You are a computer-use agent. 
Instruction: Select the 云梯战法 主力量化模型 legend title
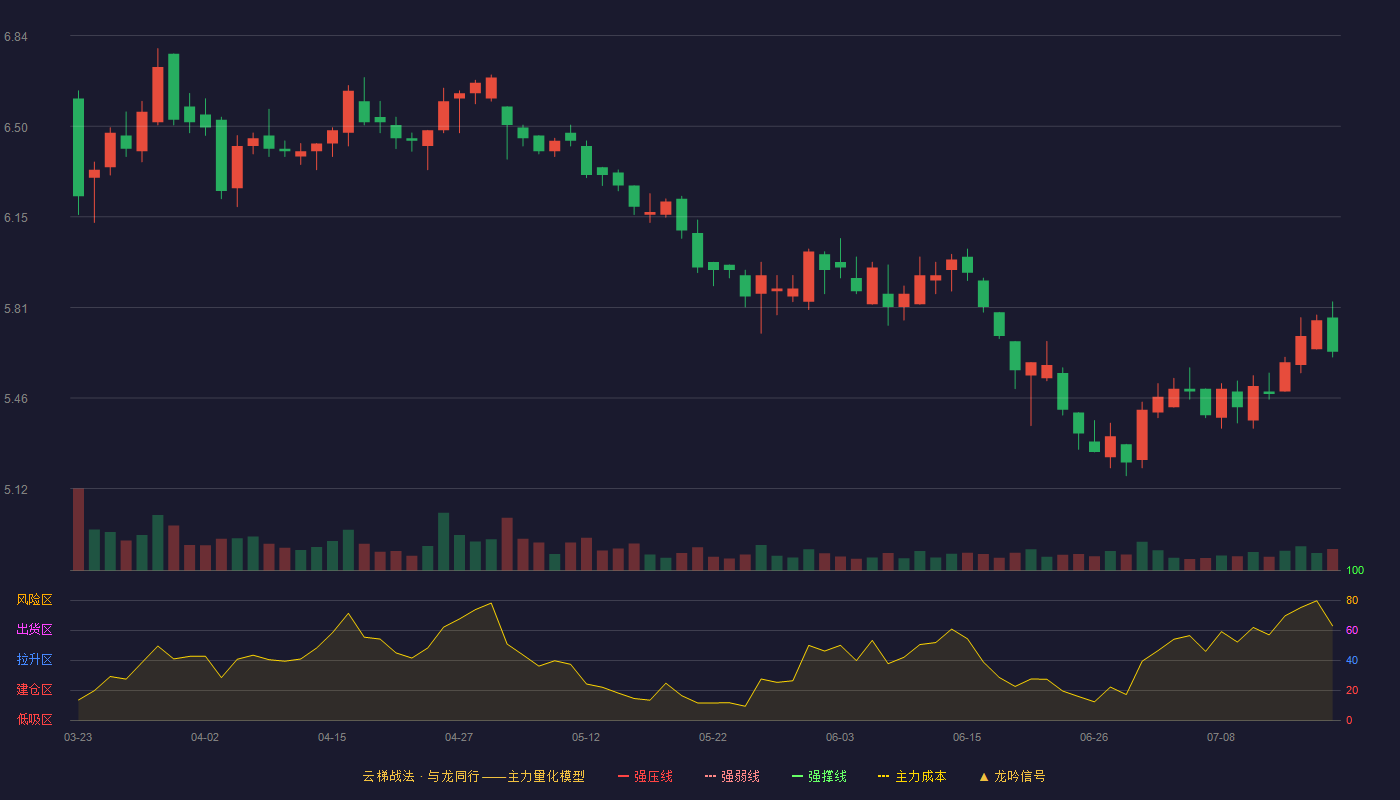pos(474,776)
